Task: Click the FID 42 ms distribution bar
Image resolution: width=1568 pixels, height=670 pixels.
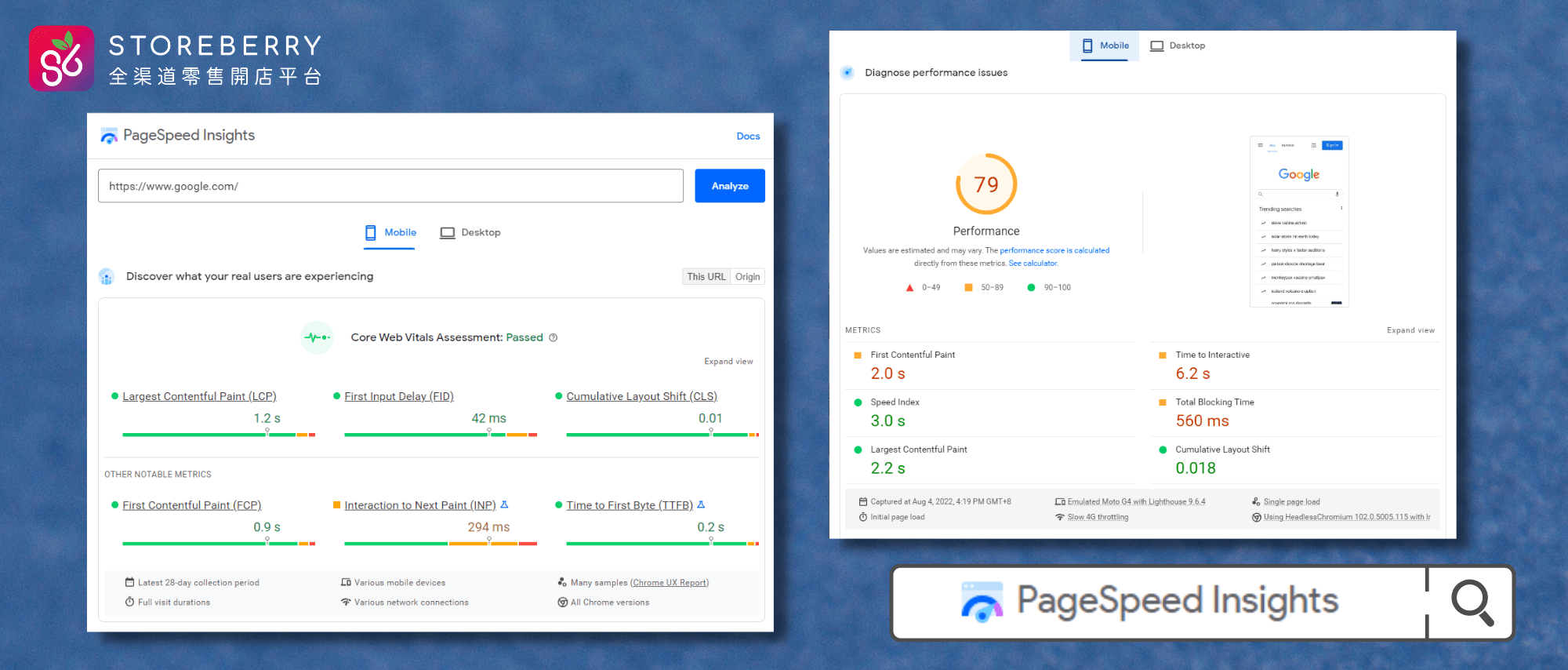Action: tap(441, 434)
